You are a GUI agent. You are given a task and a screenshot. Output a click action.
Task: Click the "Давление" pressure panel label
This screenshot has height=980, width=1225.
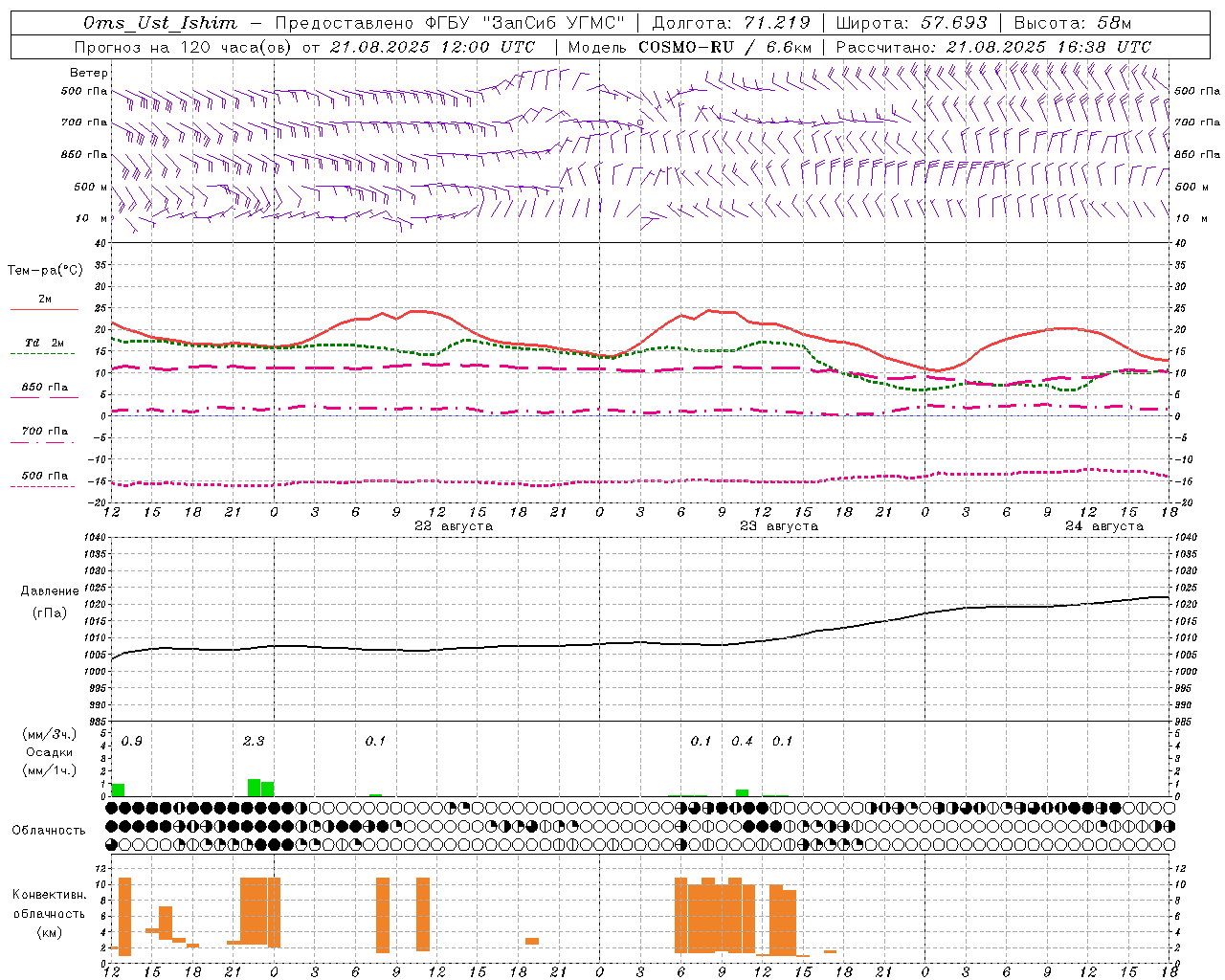[50, 591]
